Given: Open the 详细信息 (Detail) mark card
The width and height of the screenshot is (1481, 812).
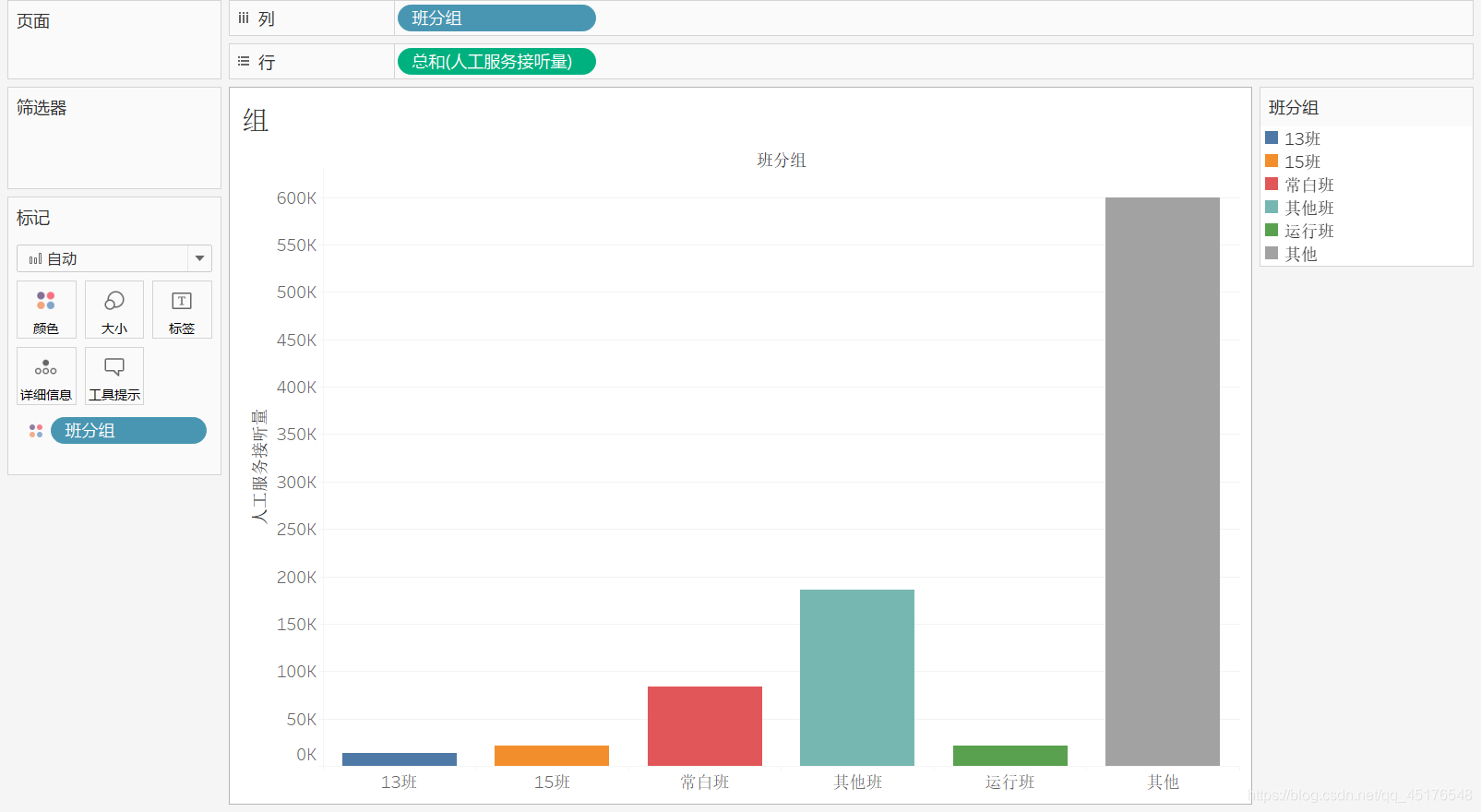Looking at the screenshot, I should [x=46, y=376].
